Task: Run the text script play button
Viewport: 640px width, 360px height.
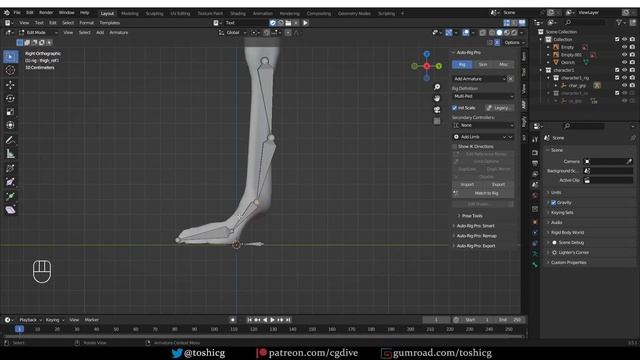Action: click(x=305, y=23)
